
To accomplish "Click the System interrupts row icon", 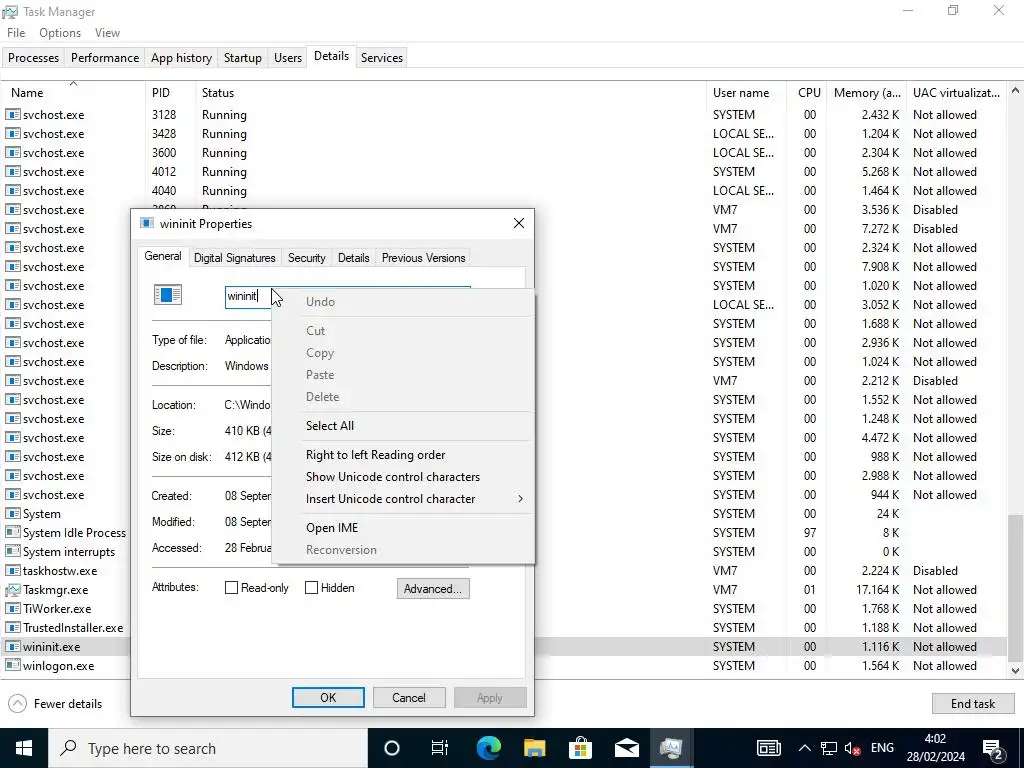I will (12, 552).
